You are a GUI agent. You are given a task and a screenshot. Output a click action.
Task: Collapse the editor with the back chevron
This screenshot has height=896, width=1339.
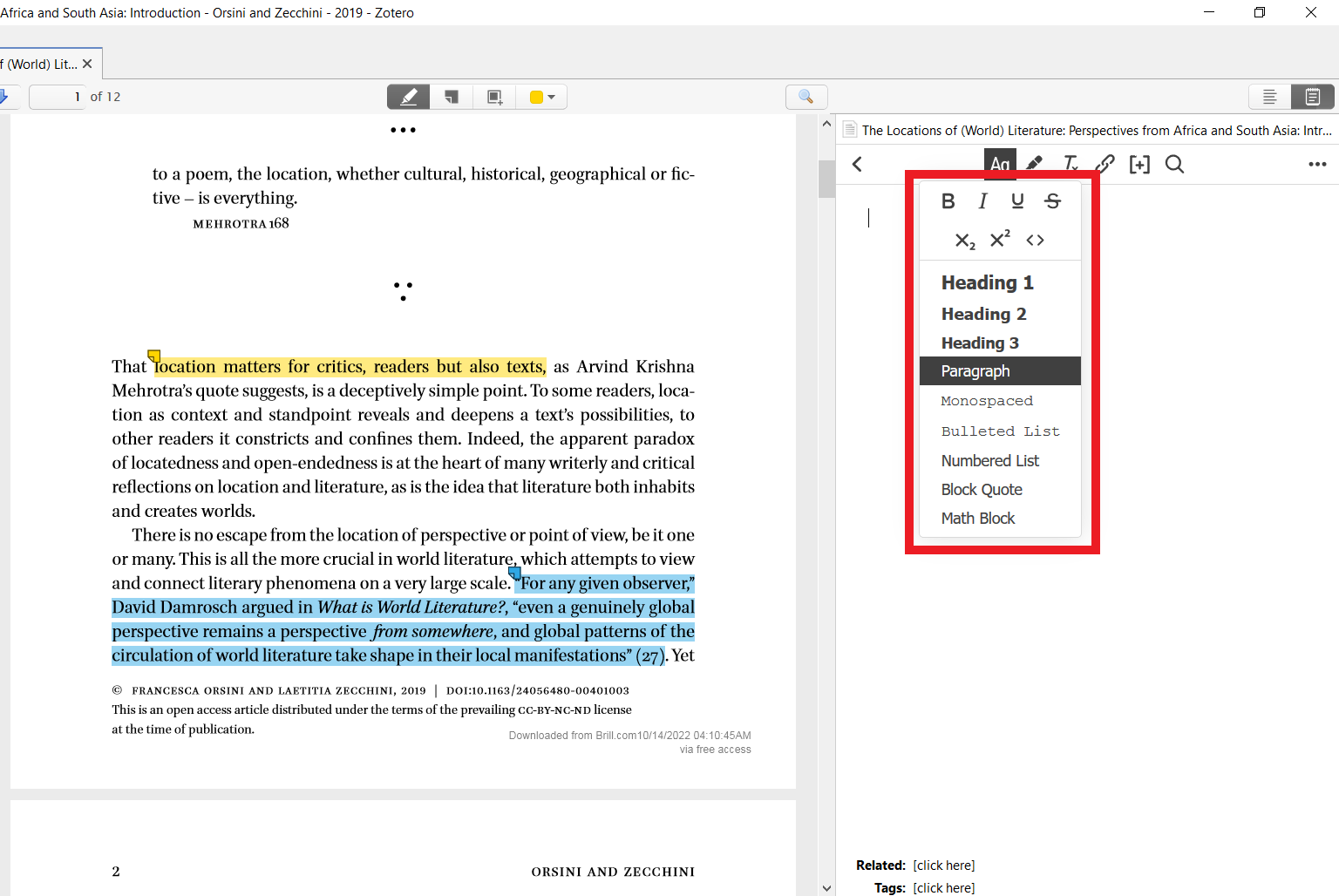pos(857,164)
